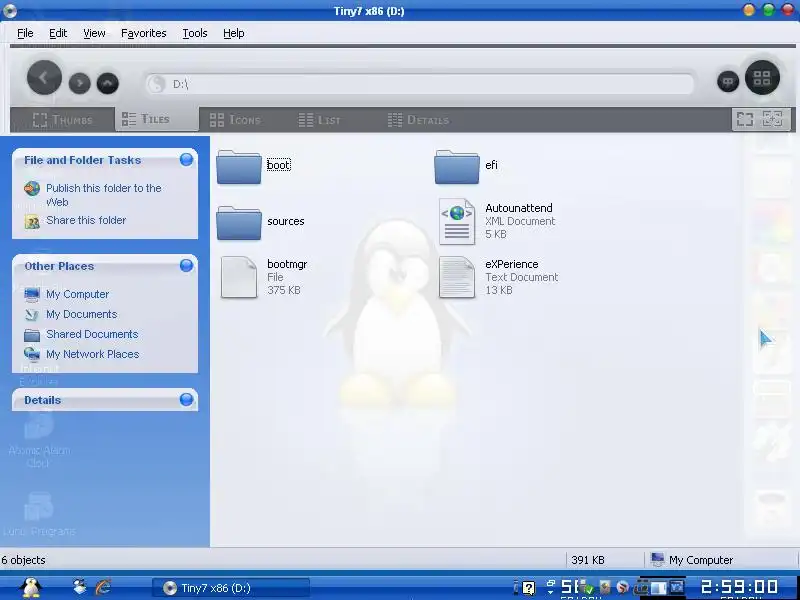Click the efi folder name label
Screen dimensions: 800x600
tap(491, 165)
